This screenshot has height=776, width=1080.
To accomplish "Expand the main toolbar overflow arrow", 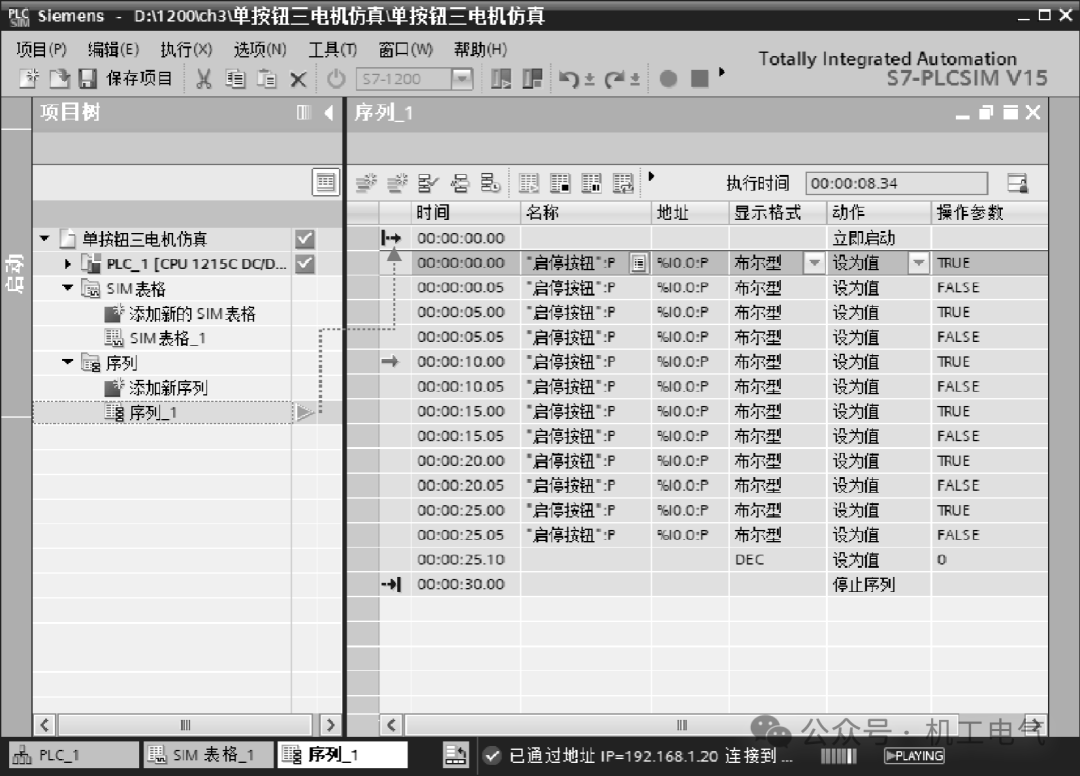I will coord(721,72).
